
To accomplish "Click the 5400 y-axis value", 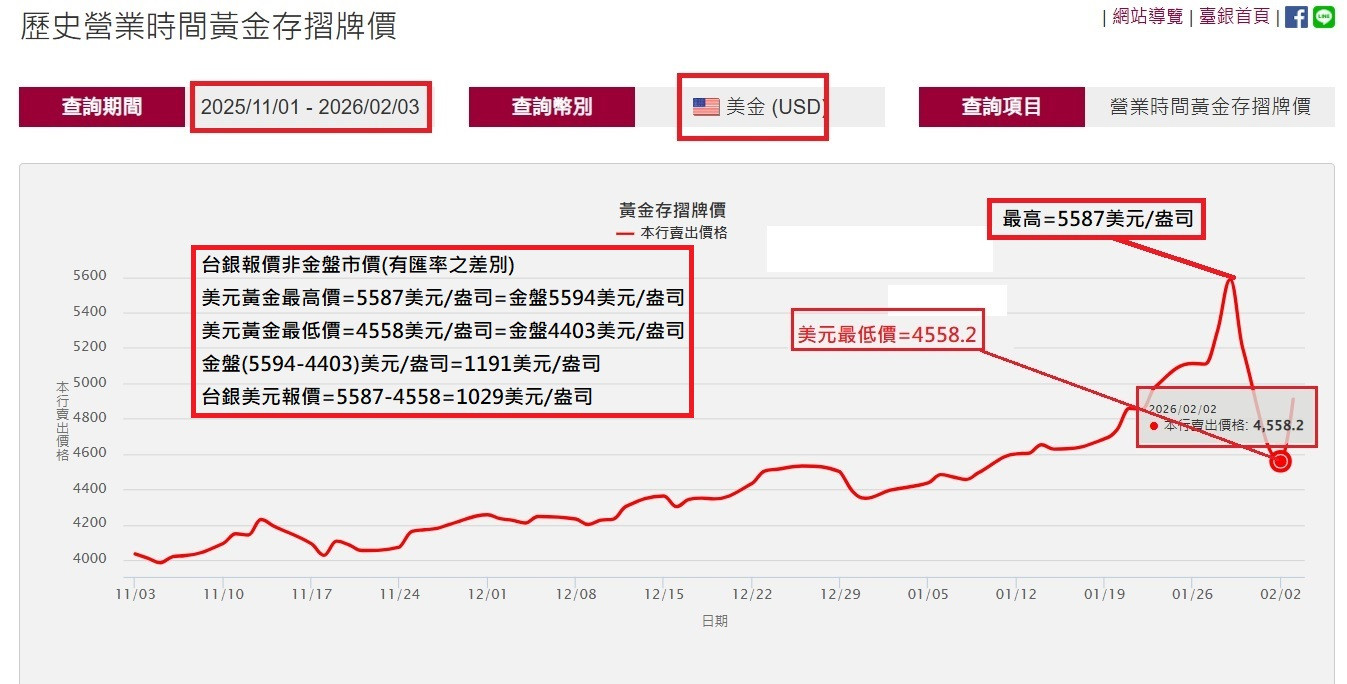I will click(x=89, y=312).
